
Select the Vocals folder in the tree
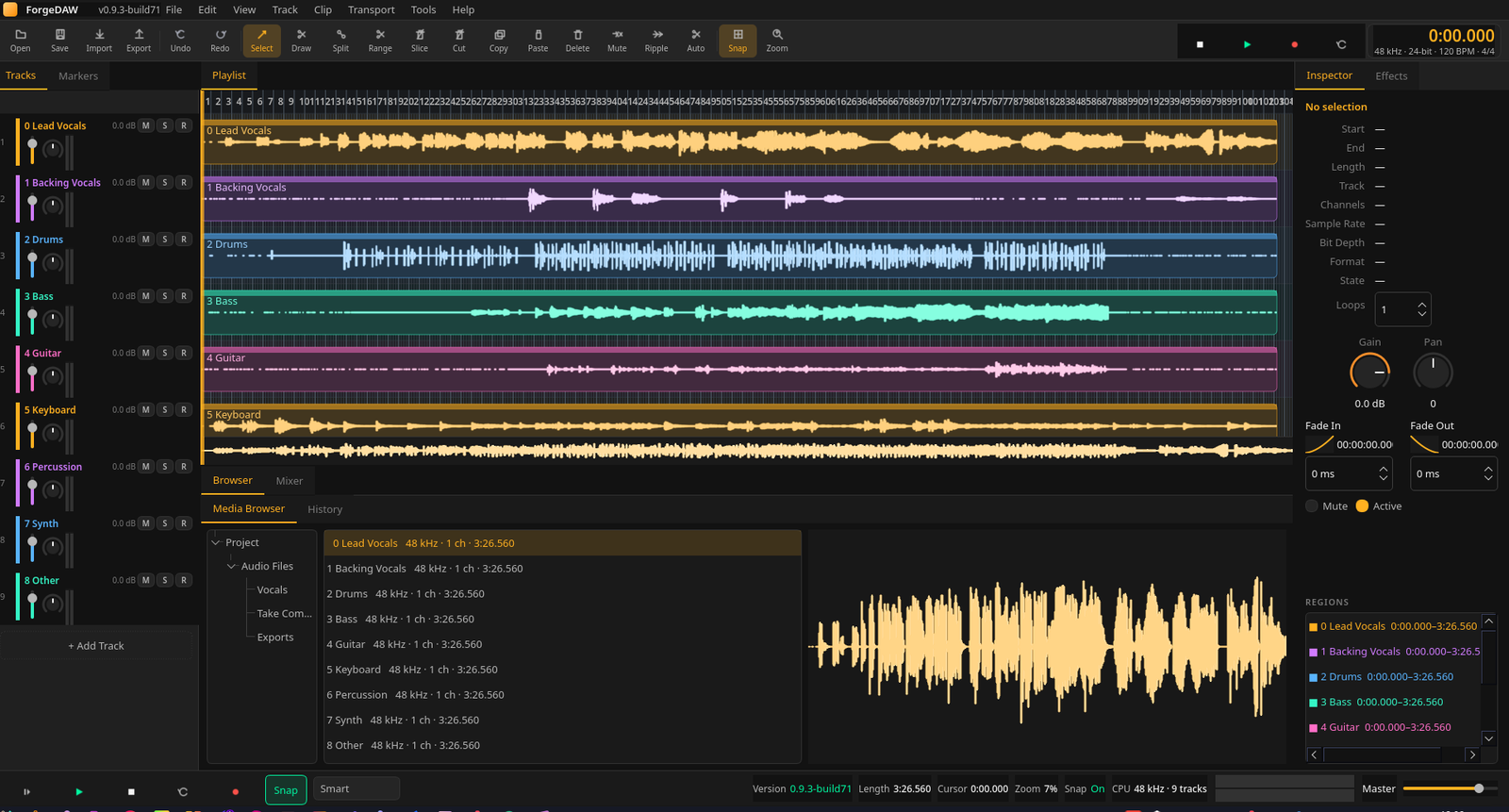coord(273,590)
